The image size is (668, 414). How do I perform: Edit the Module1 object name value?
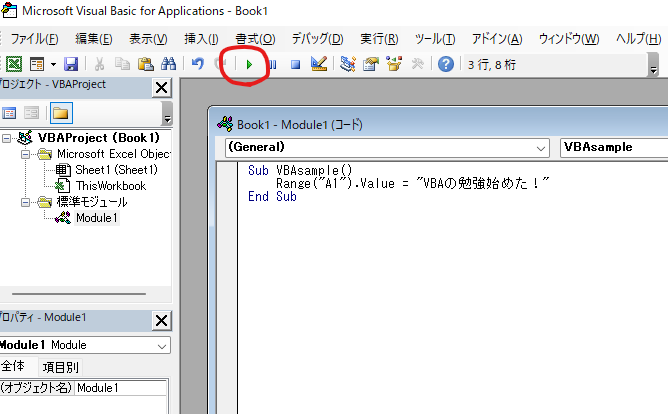click(121, 388)
